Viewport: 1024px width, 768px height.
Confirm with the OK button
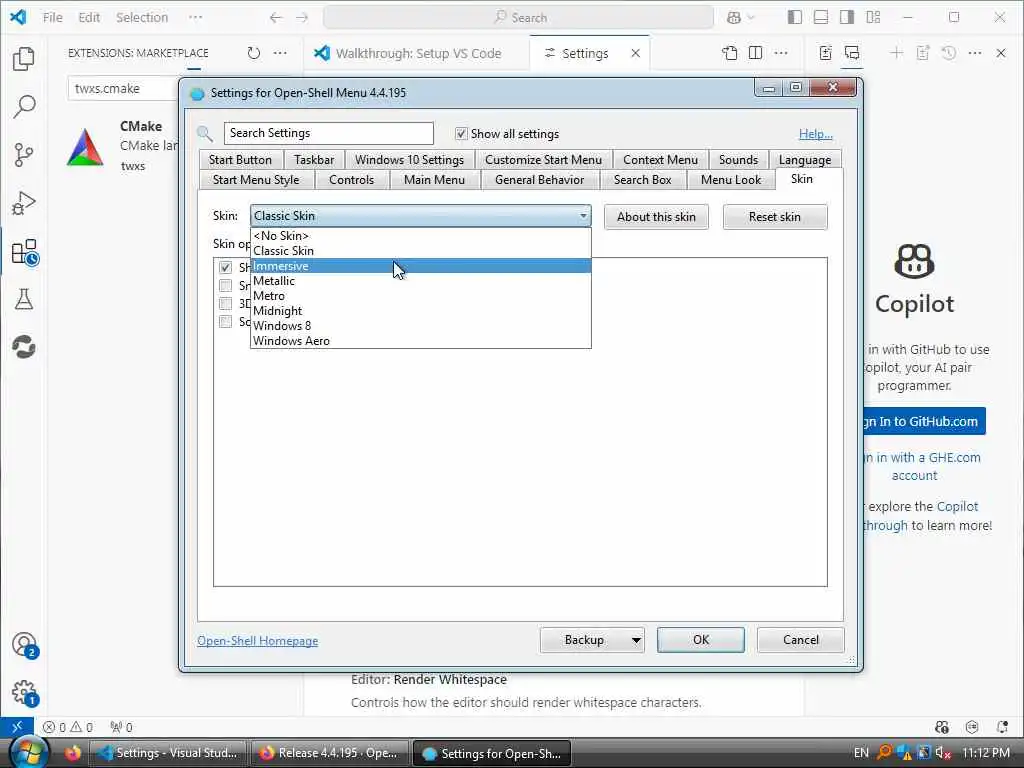(x=701, y=640)
